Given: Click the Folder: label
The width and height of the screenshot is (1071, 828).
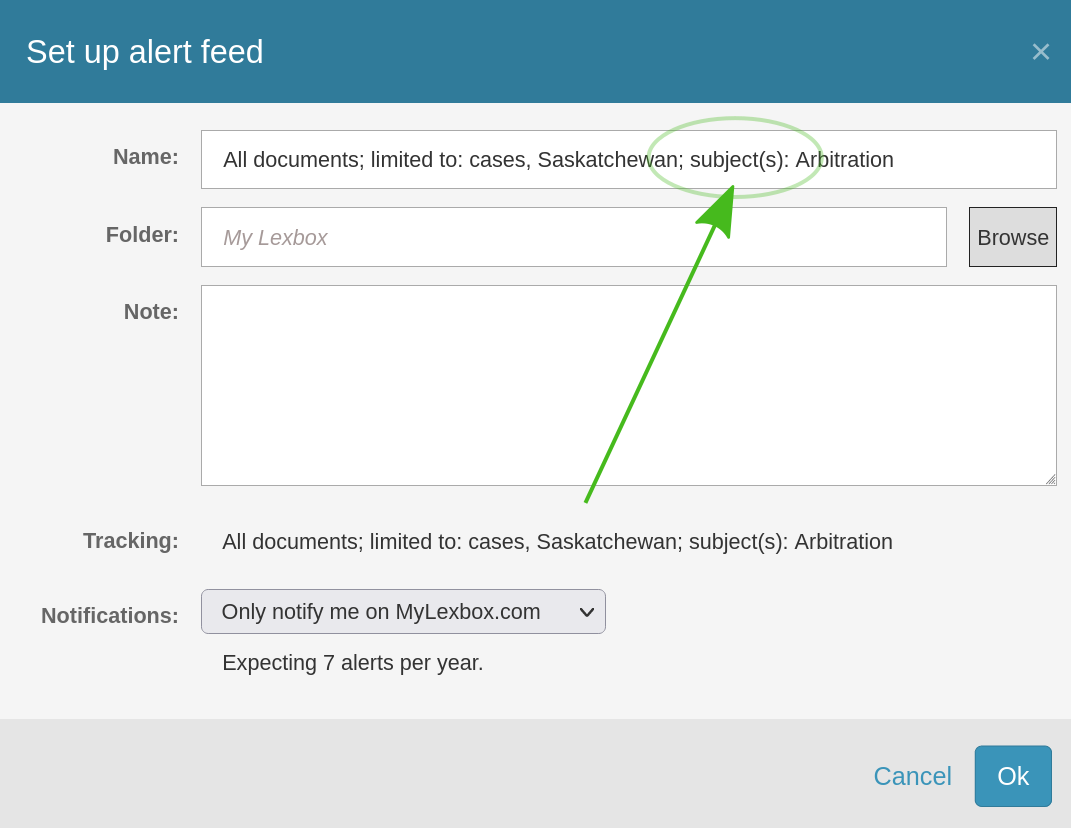Looking at the screenshot, I should point(142,235).
